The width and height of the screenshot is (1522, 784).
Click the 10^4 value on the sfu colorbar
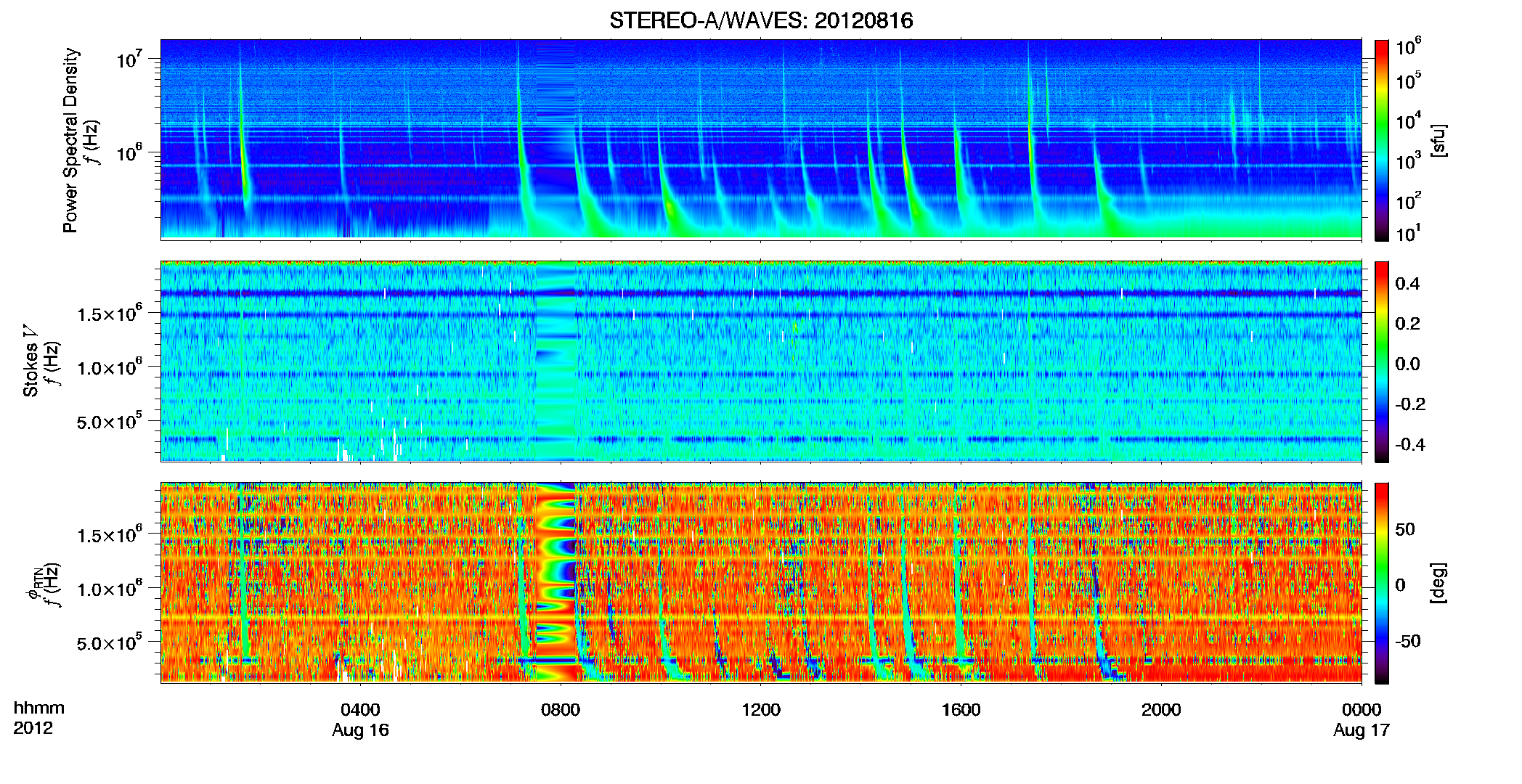click(x=1409, y=120)
